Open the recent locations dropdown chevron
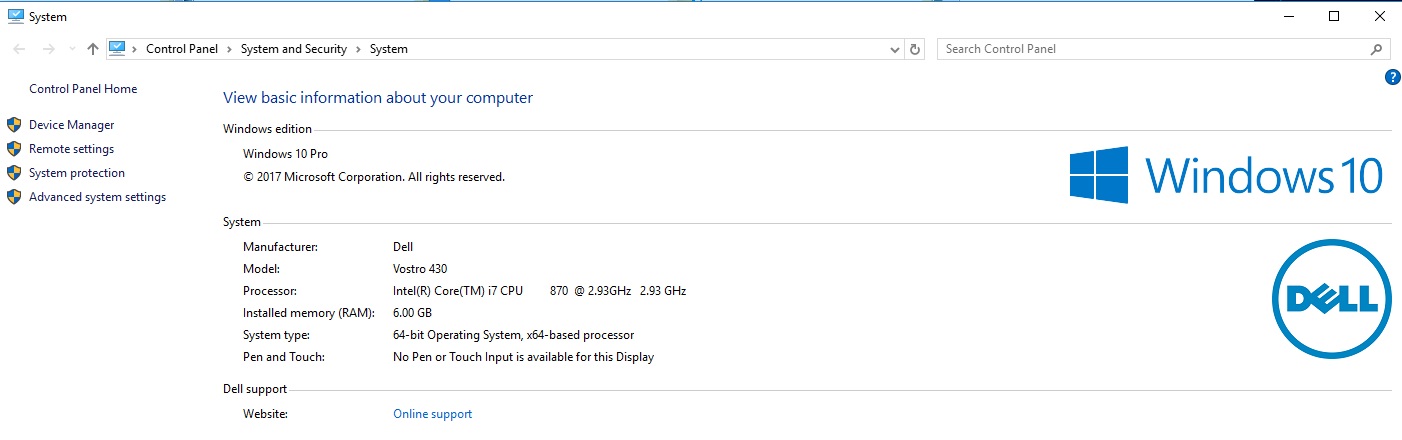1402x440 pixels. coord(71,49)
